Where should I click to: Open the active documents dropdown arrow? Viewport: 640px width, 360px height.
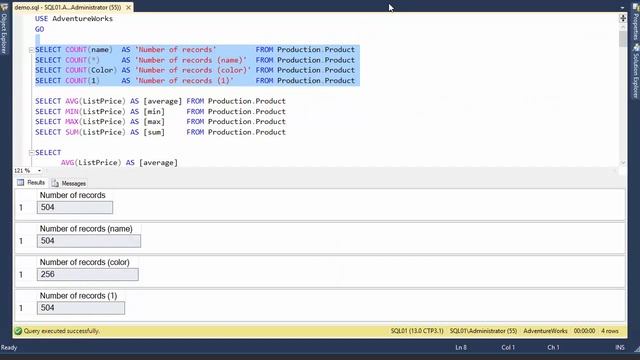click(622, 7)
